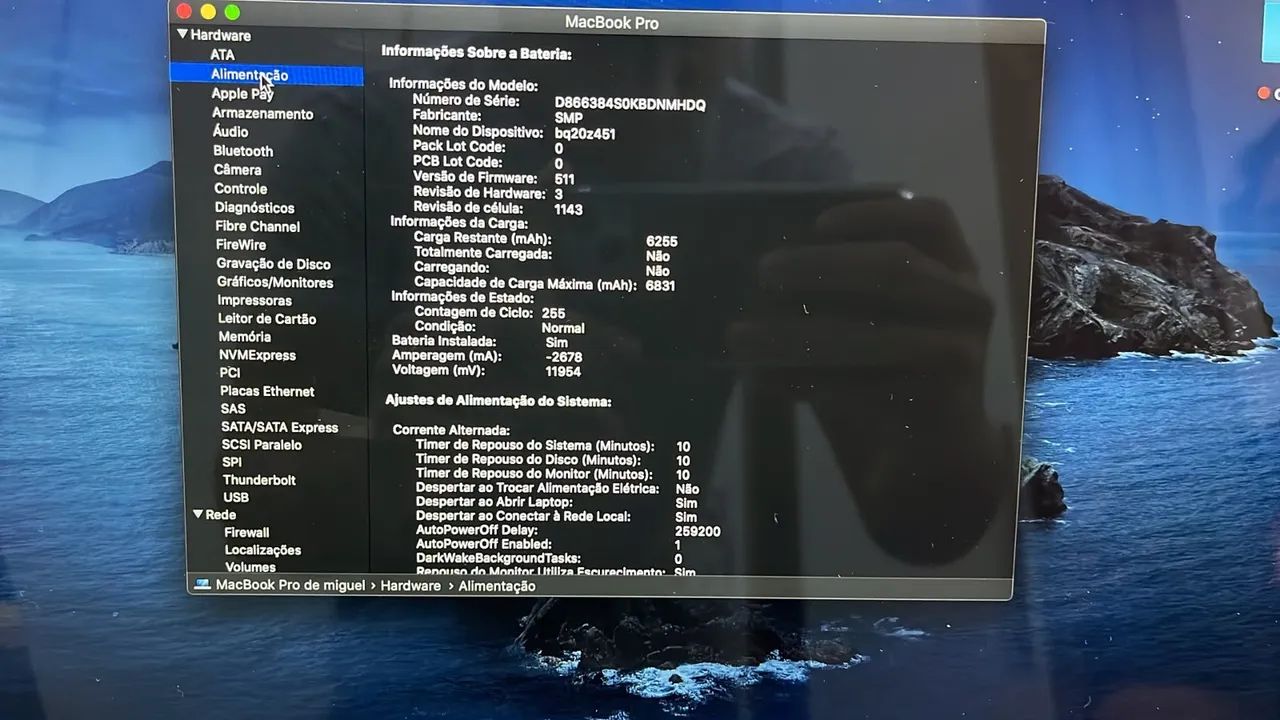Select SATA/SATA Express in the sidebar
The image size is (1280, 720).
click(x=279, y=427)
